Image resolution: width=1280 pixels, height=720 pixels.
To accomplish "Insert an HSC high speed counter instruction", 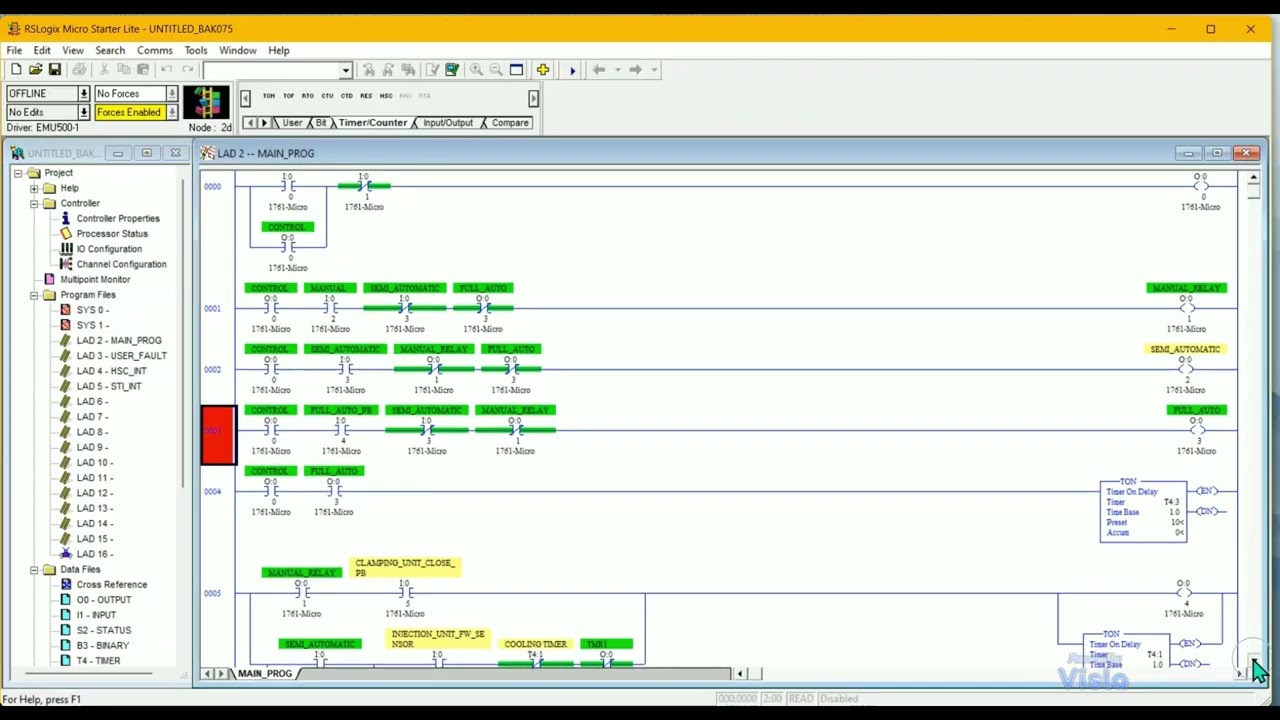I will (x=386, y=96).
